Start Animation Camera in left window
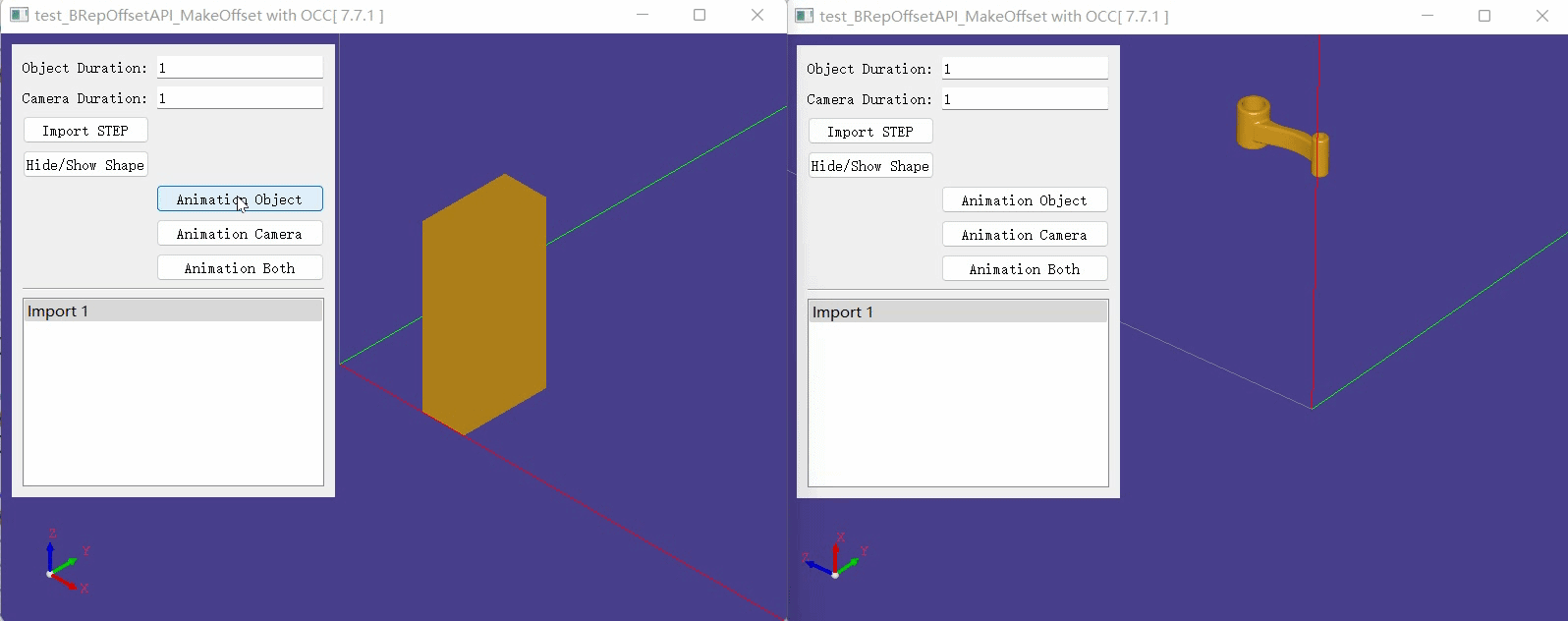The height and width of the screenshot is (621, 1568). tap(240, 234)
